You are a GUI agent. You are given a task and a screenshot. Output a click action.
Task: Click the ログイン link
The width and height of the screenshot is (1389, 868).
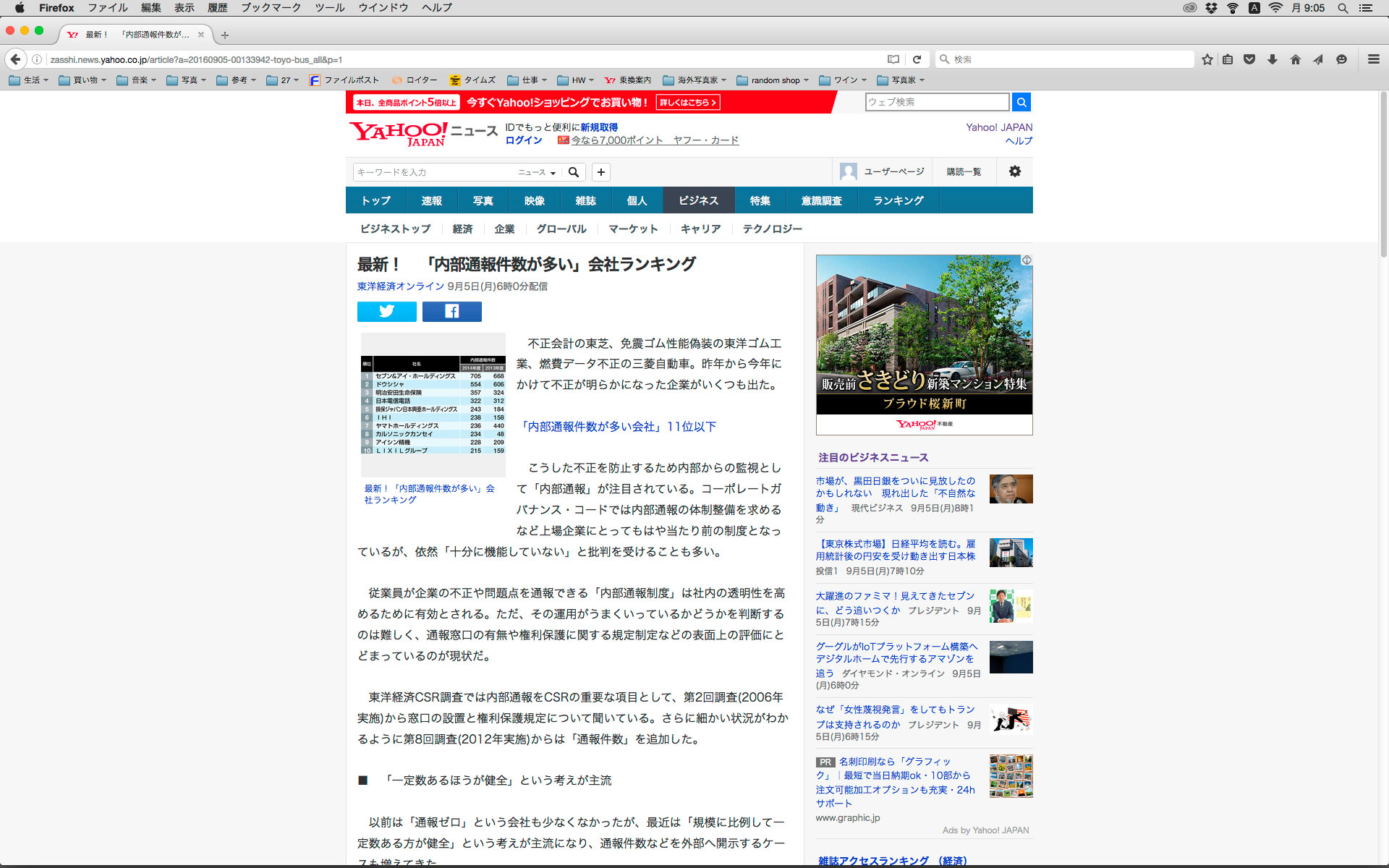(x=523, y=140)
